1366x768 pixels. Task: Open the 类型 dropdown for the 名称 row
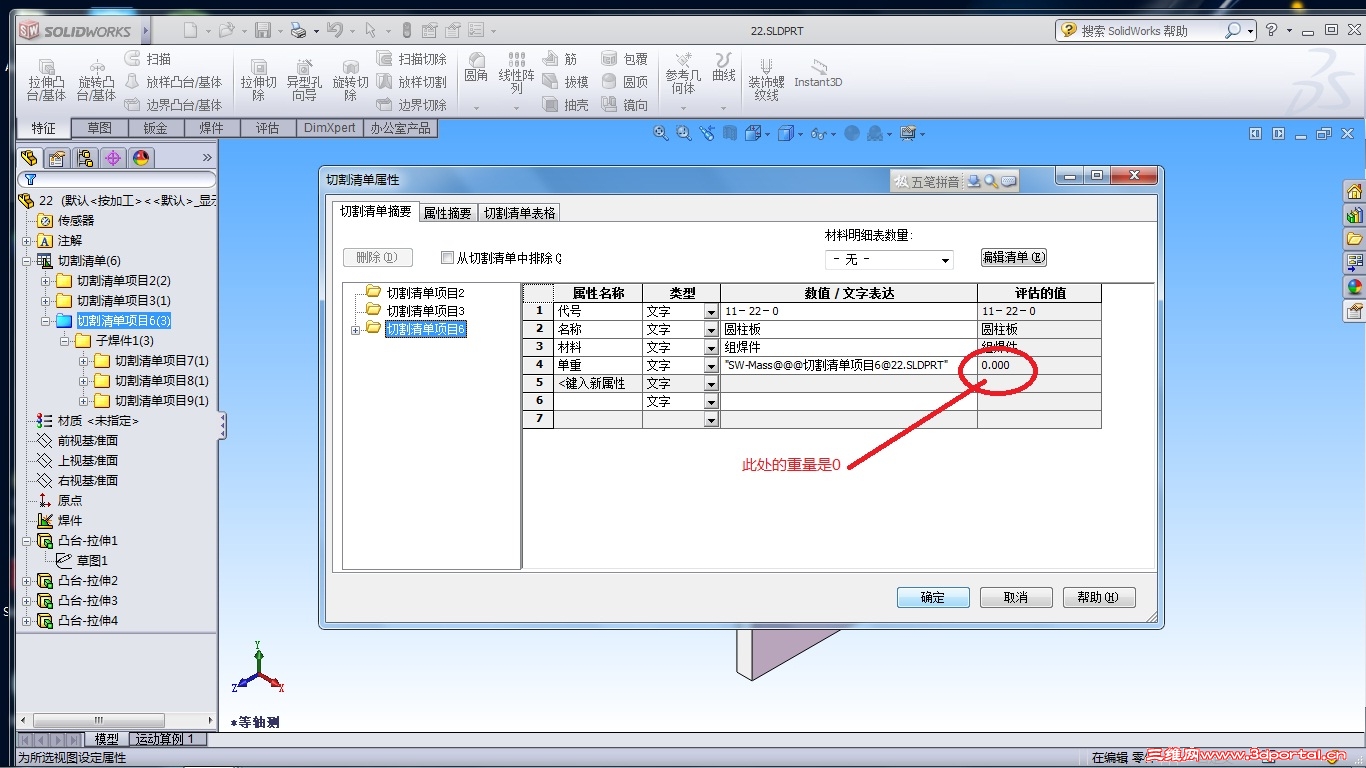[x=711, y=330]
